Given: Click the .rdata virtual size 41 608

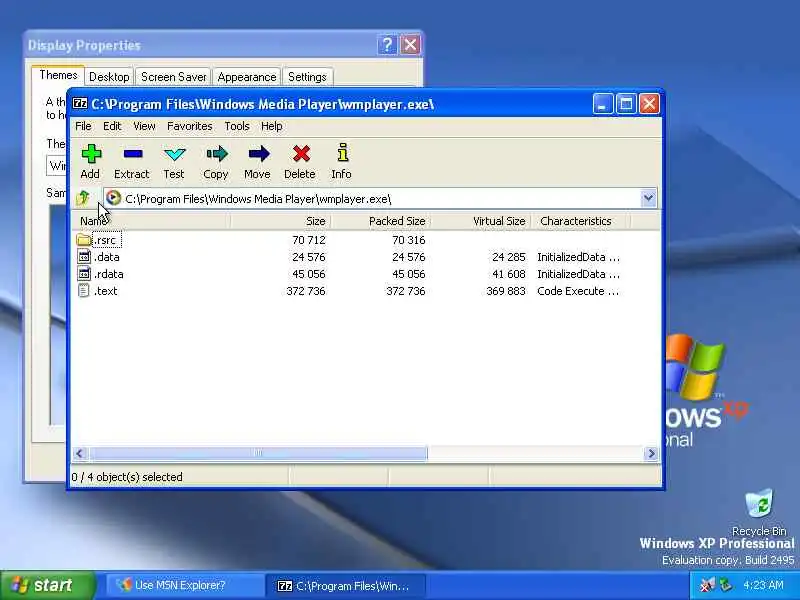Looking at the screenshot, I should [x=509, y=273].
